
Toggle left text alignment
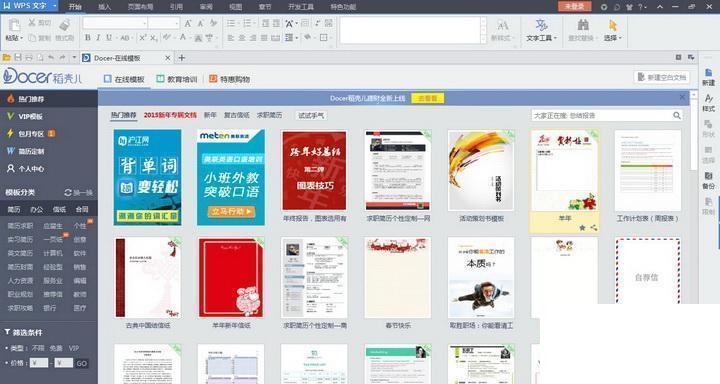pos(231,38)
